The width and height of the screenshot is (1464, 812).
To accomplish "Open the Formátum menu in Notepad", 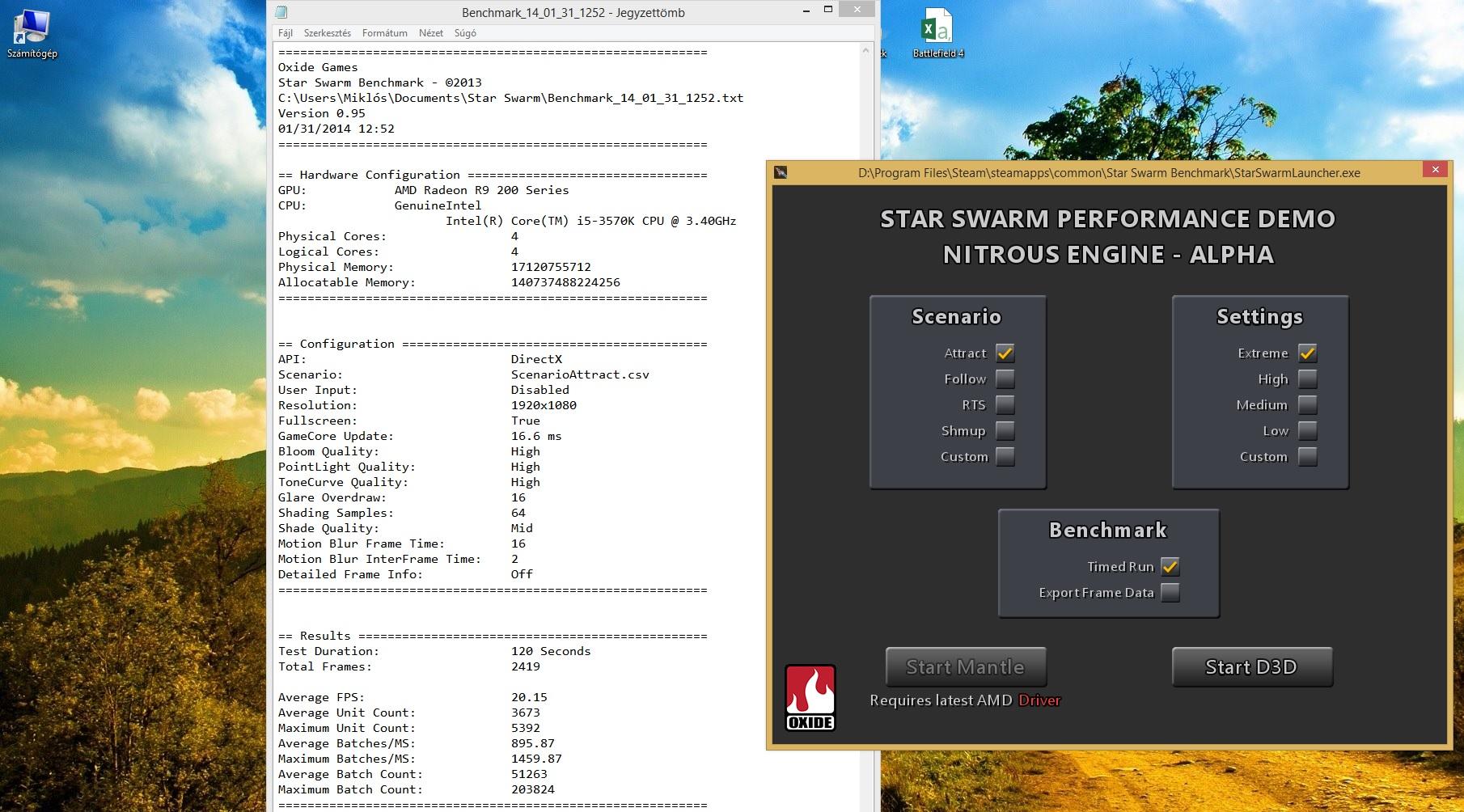I will (385, 33).
